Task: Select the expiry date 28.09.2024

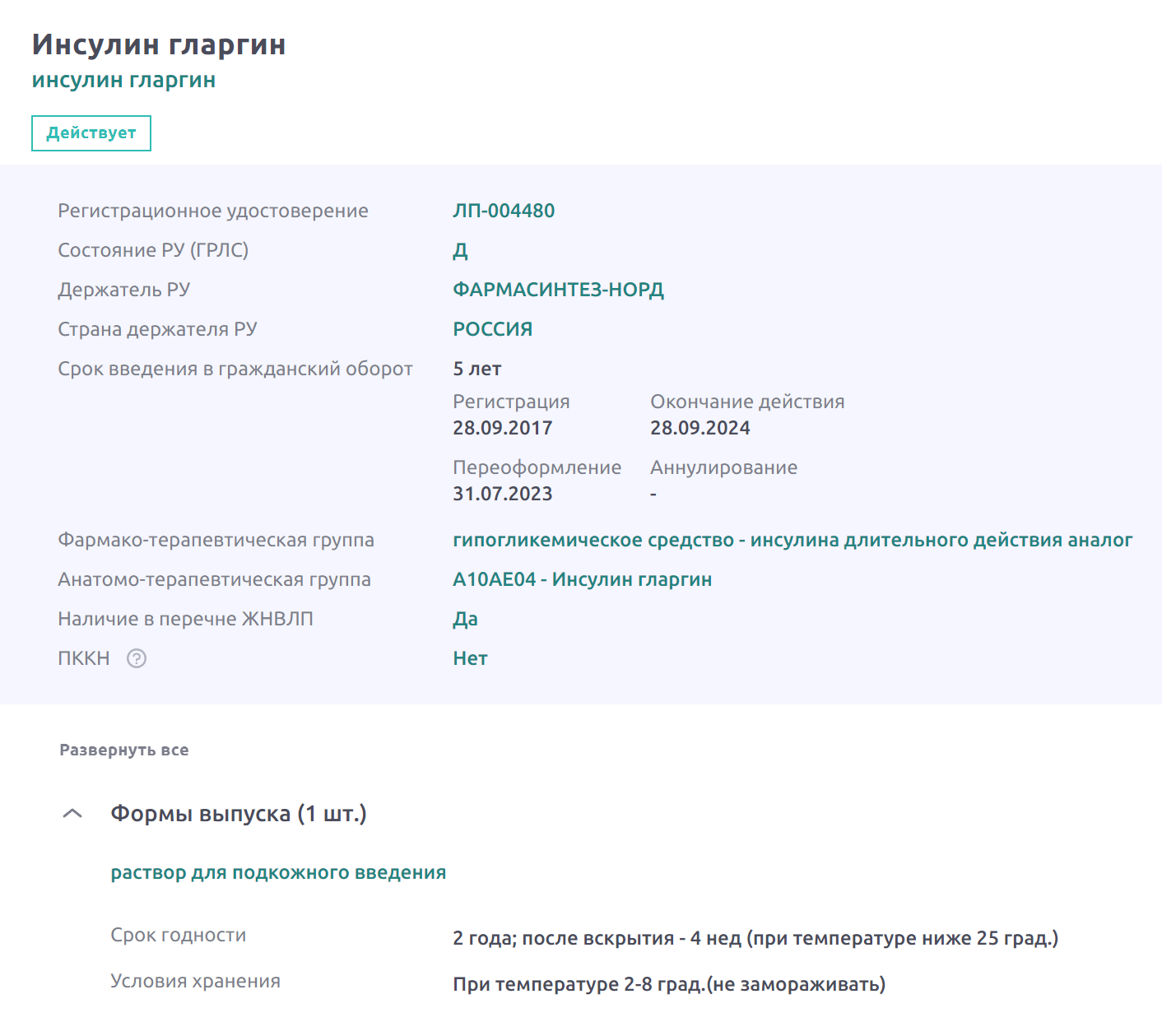Action: click(700, 428)
